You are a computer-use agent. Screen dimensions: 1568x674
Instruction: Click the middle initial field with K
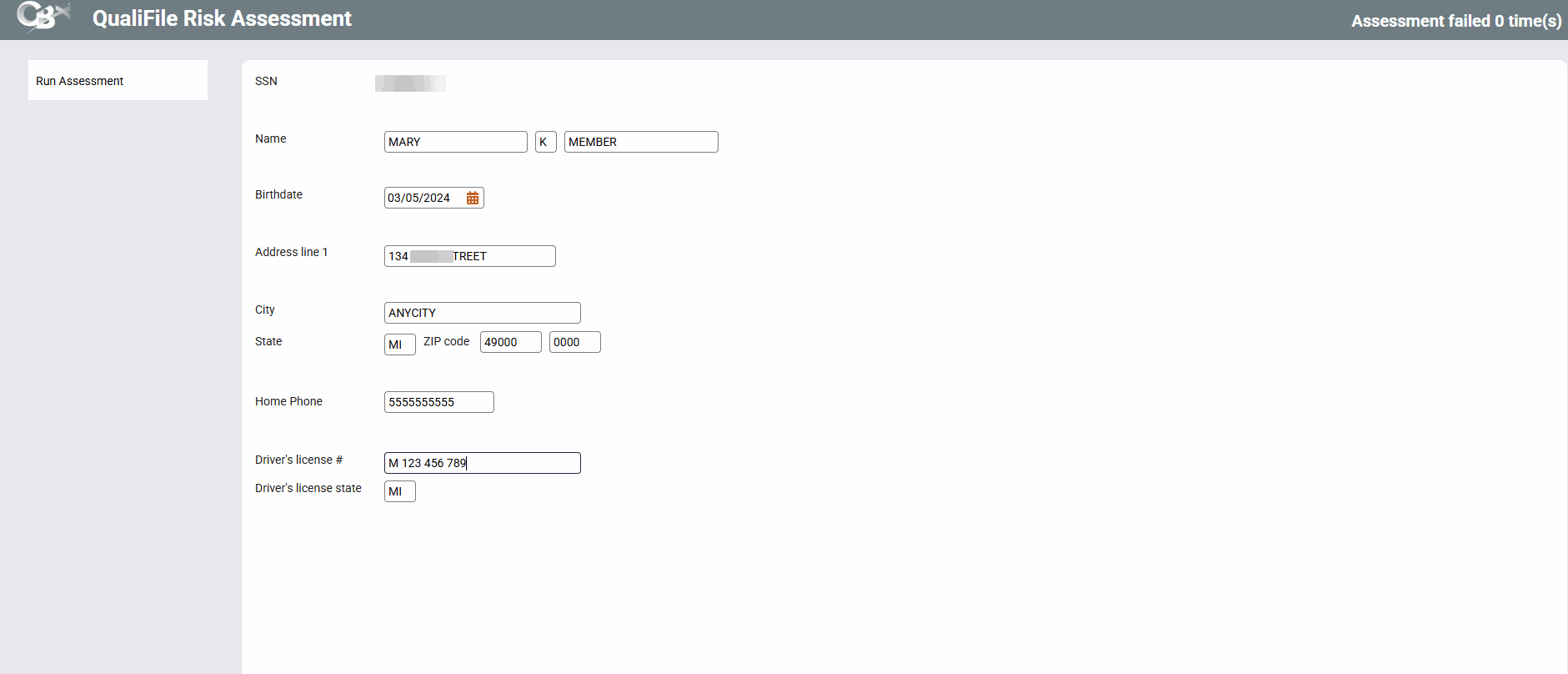[x=545, y=142]
